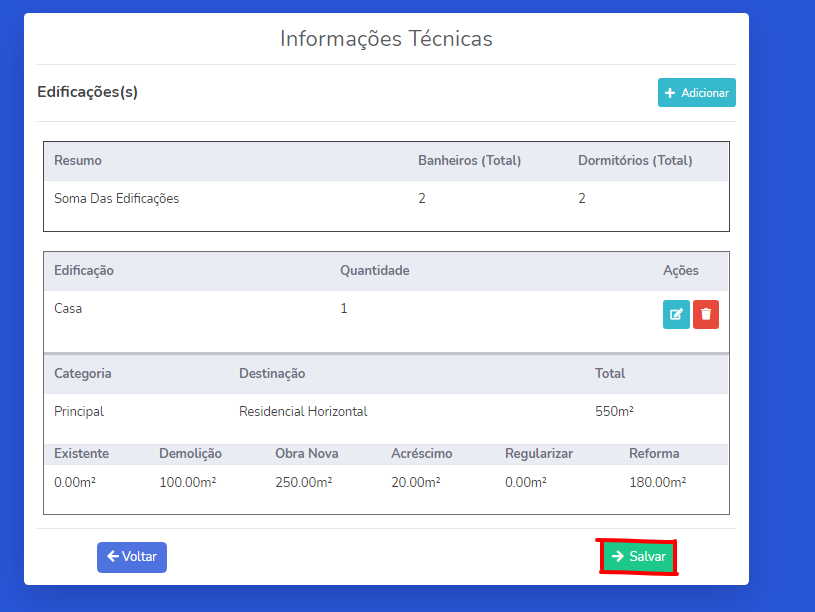Select the 550m² total value
The image size is (815, 612).
point(614,411)
